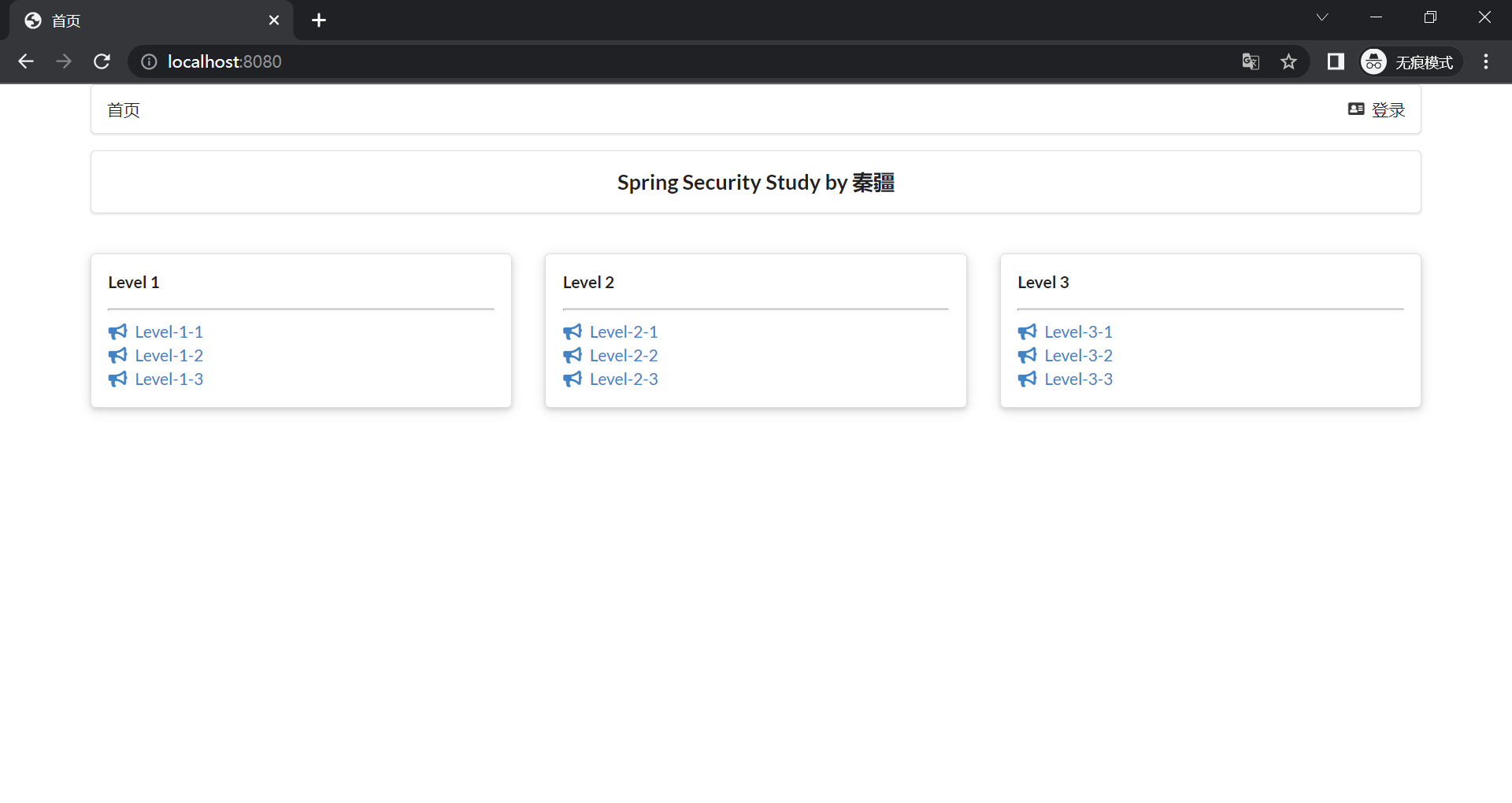
Task: Open the Chrome three-dot menu
Action: 1486,61
